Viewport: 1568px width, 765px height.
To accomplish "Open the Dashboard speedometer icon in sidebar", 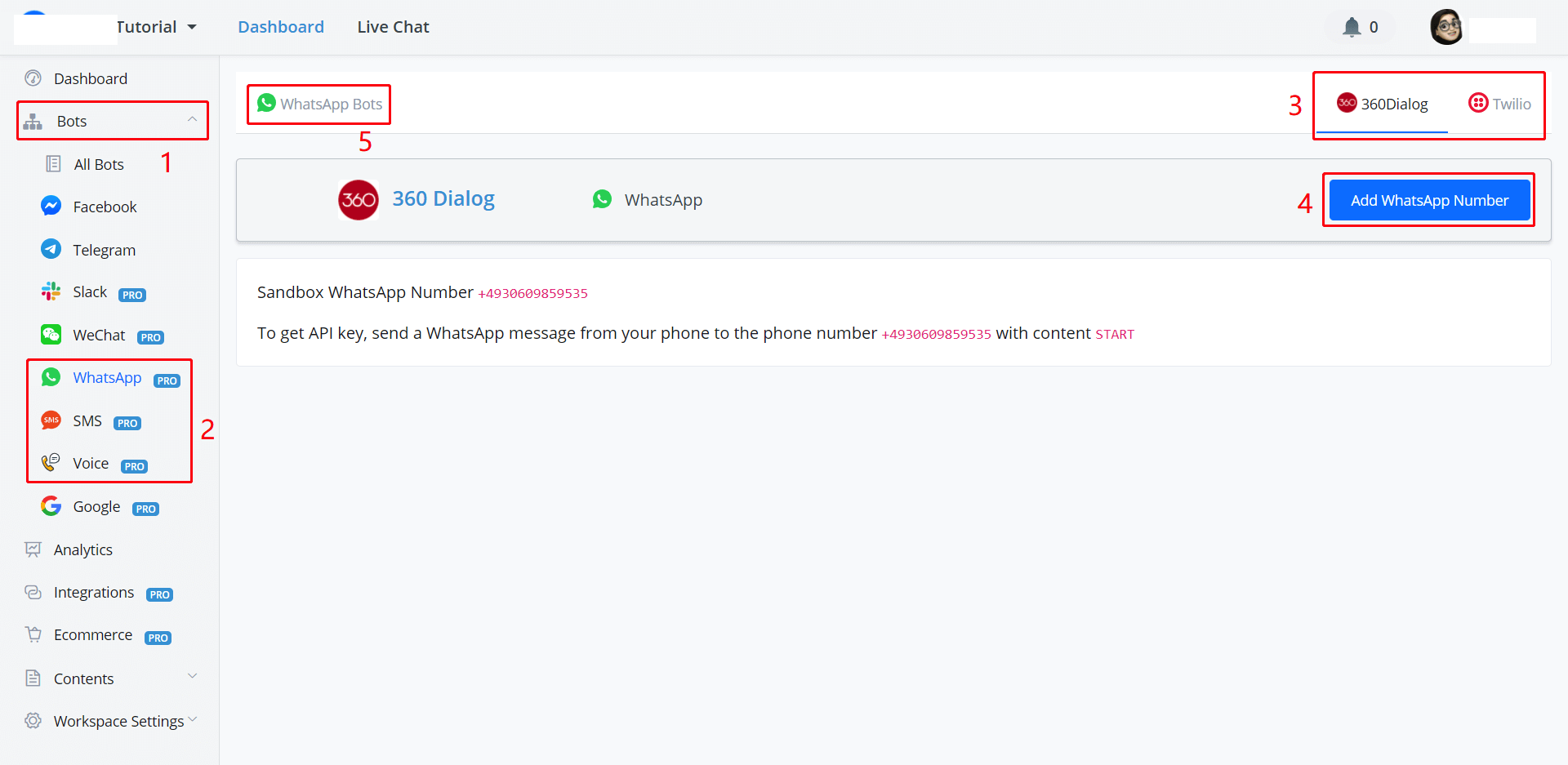I will click(x=33, y=78).
